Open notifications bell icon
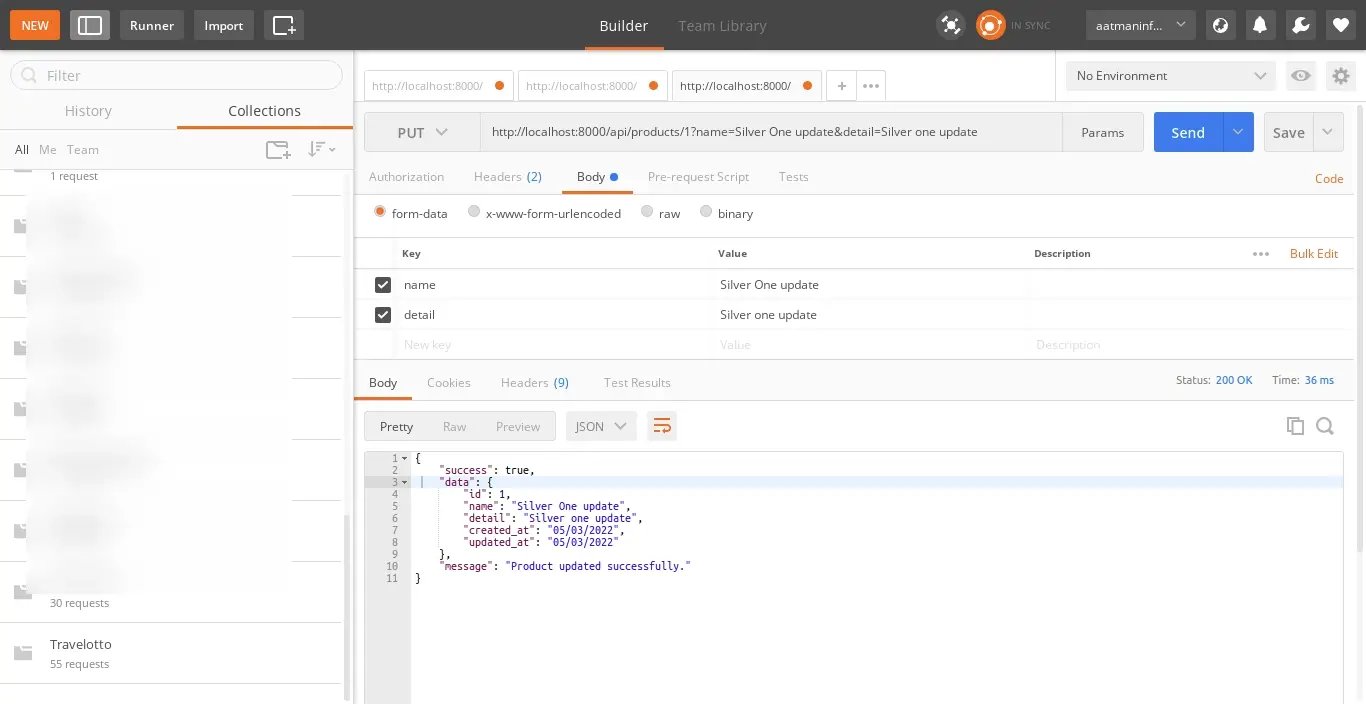The height and width of the screenshot is (704, 1366). 1260,25
